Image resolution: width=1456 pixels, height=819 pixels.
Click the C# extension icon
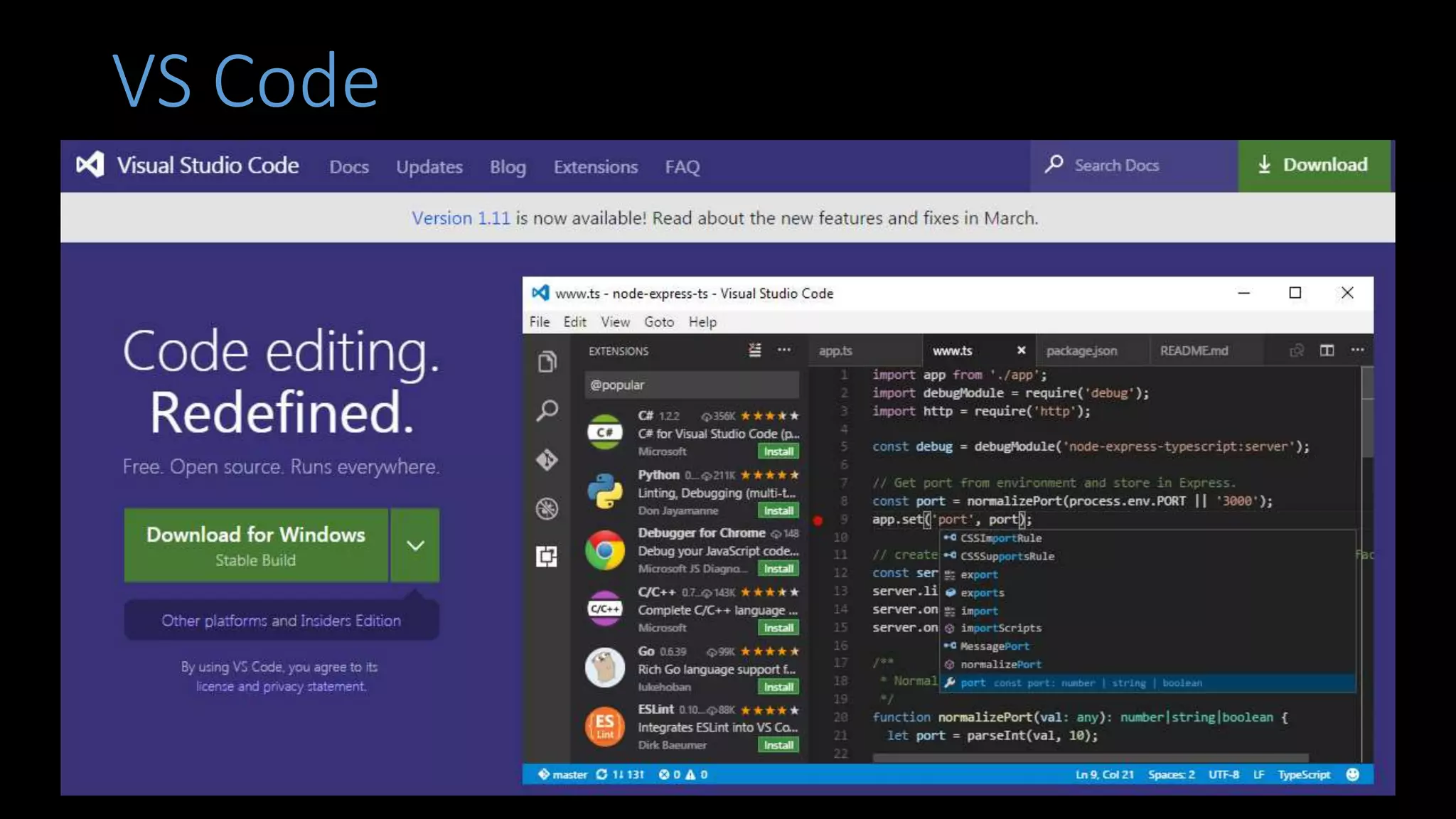[605, 432]
